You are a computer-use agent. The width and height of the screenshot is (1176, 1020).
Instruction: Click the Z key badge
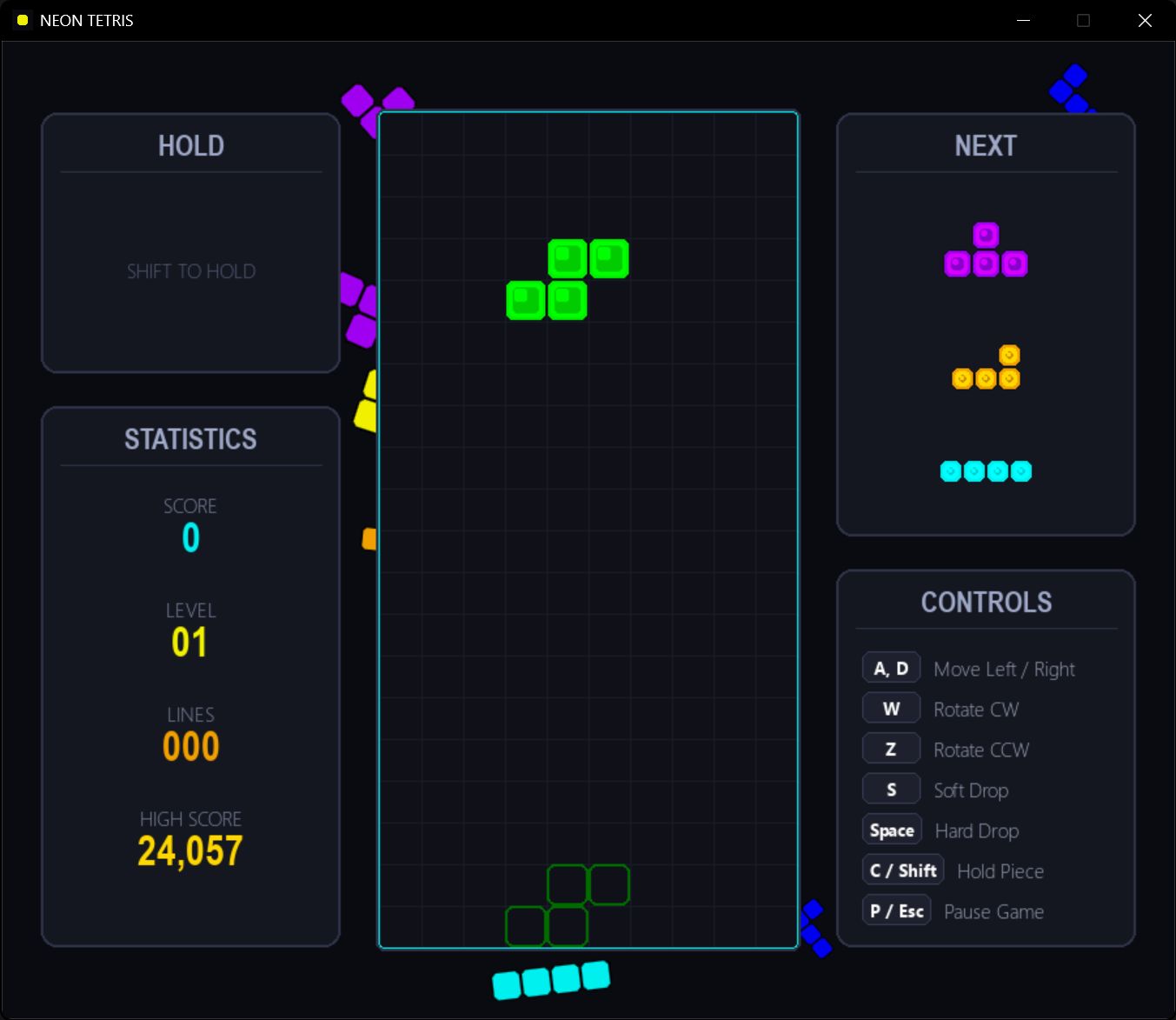pyautogui.click(x=891, y=749)
